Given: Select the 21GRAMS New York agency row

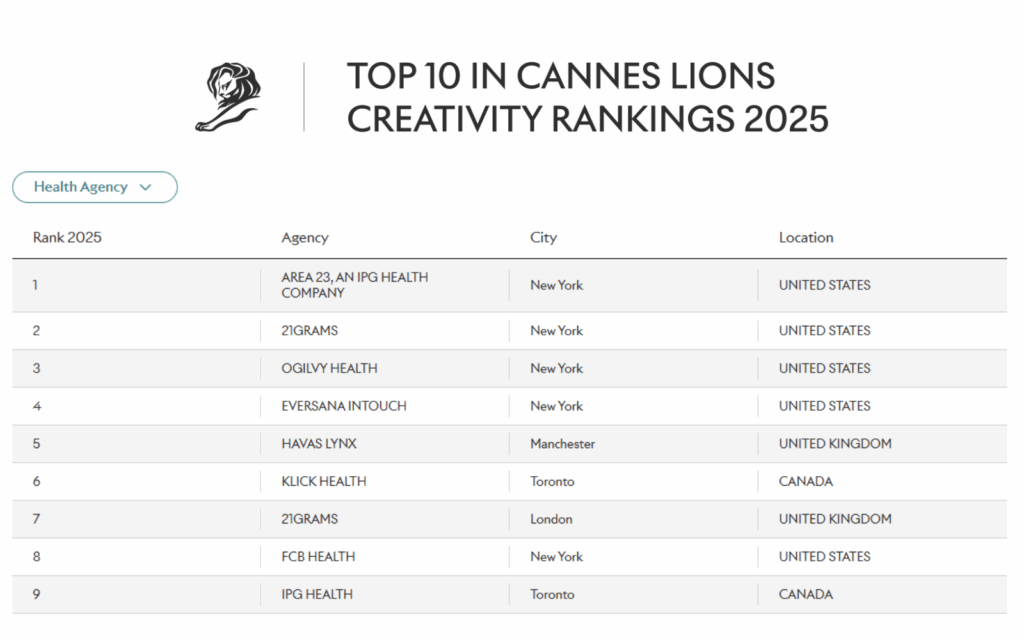Looking at the screenshot, I should coord(310,331).
